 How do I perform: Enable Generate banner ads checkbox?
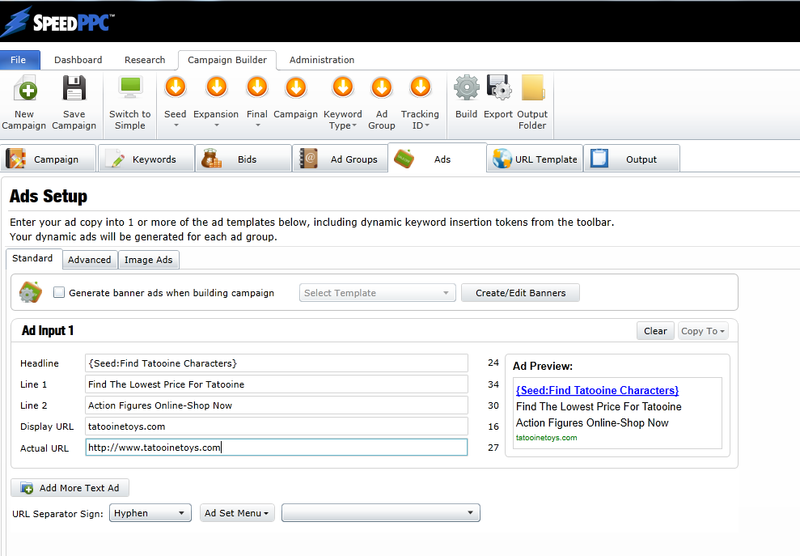pyautogui.click(x=60, y=293)
